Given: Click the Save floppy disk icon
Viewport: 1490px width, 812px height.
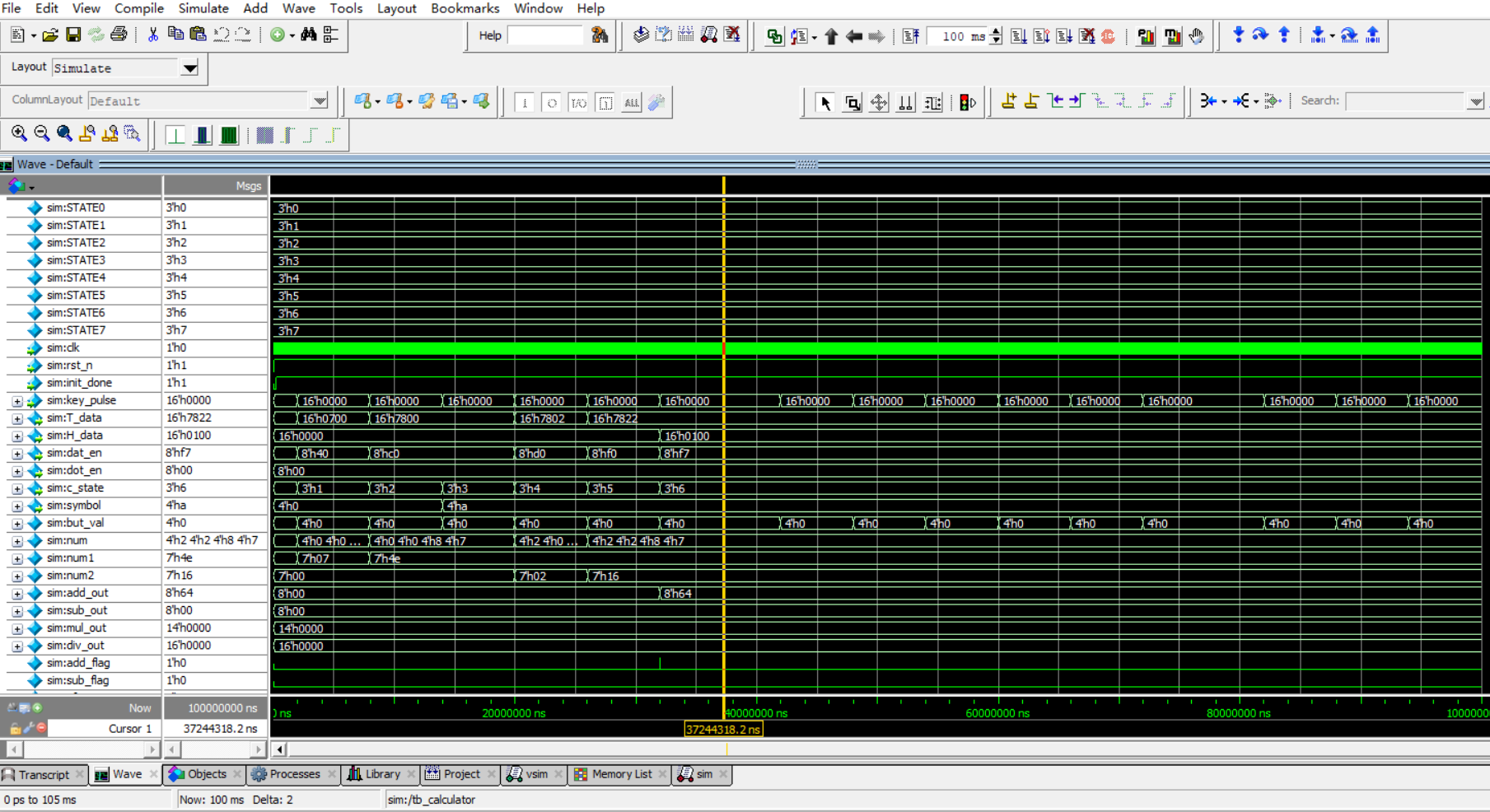Looking at the screenshot, I should coord(73,35).
